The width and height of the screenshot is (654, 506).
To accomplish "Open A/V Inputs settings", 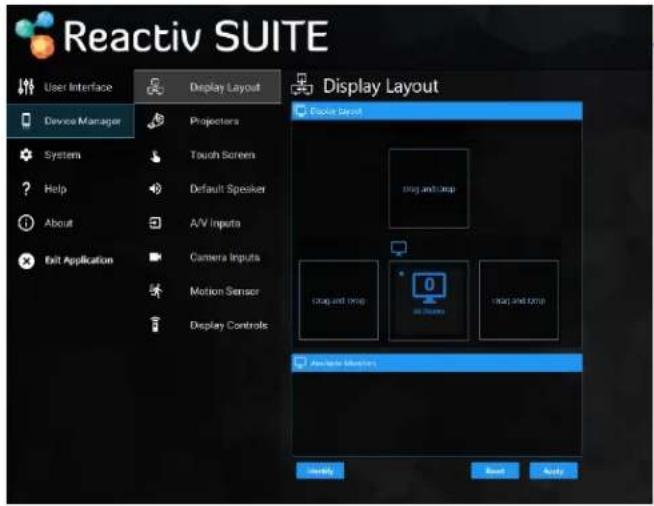I will (207, 223).
